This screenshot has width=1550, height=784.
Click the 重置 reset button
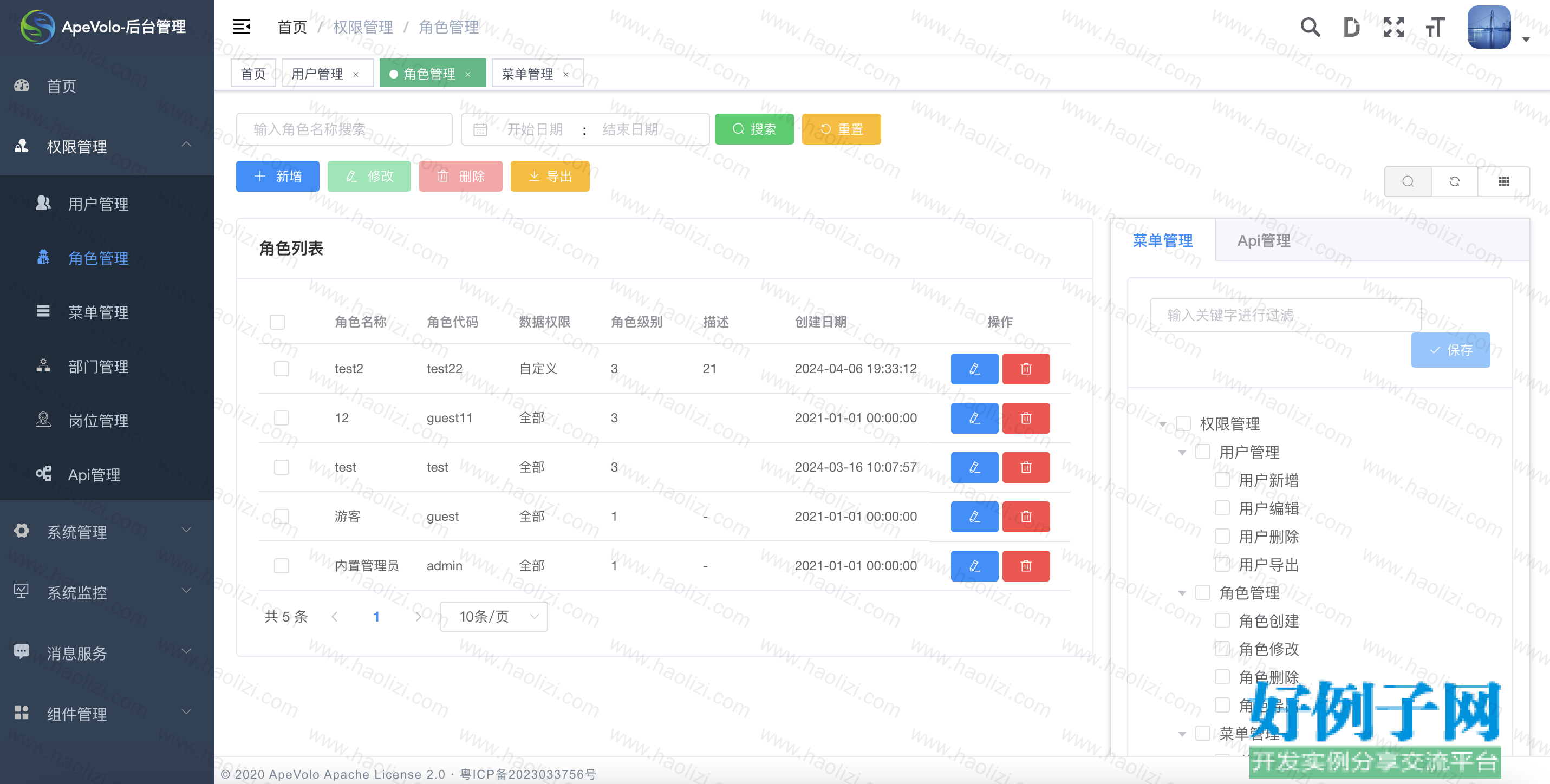pyautogui.click(x=841, y=129)
